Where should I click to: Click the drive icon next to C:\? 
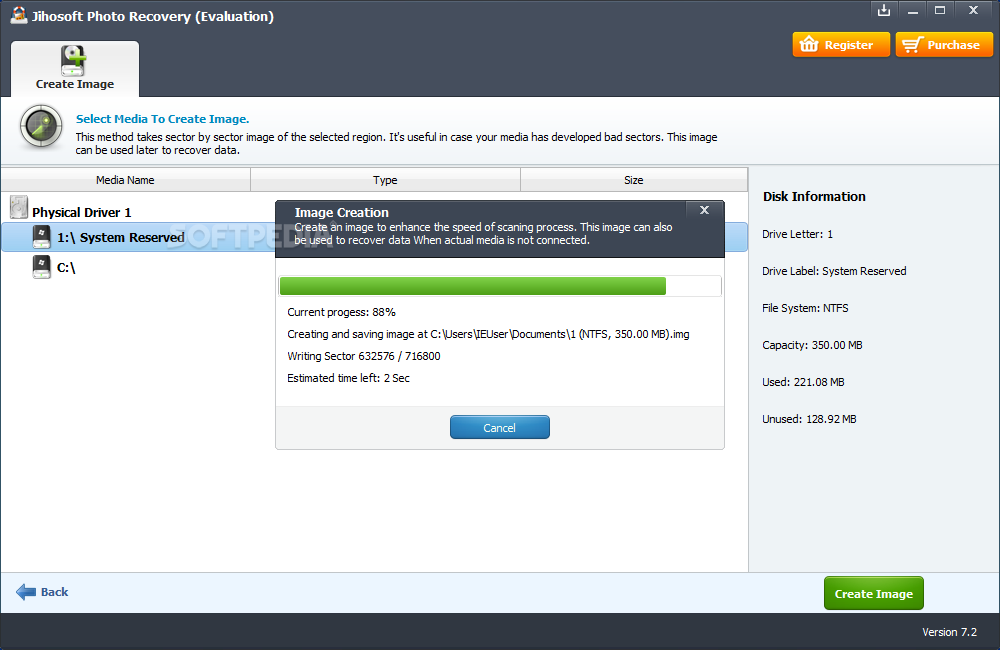tap(41, 267)
